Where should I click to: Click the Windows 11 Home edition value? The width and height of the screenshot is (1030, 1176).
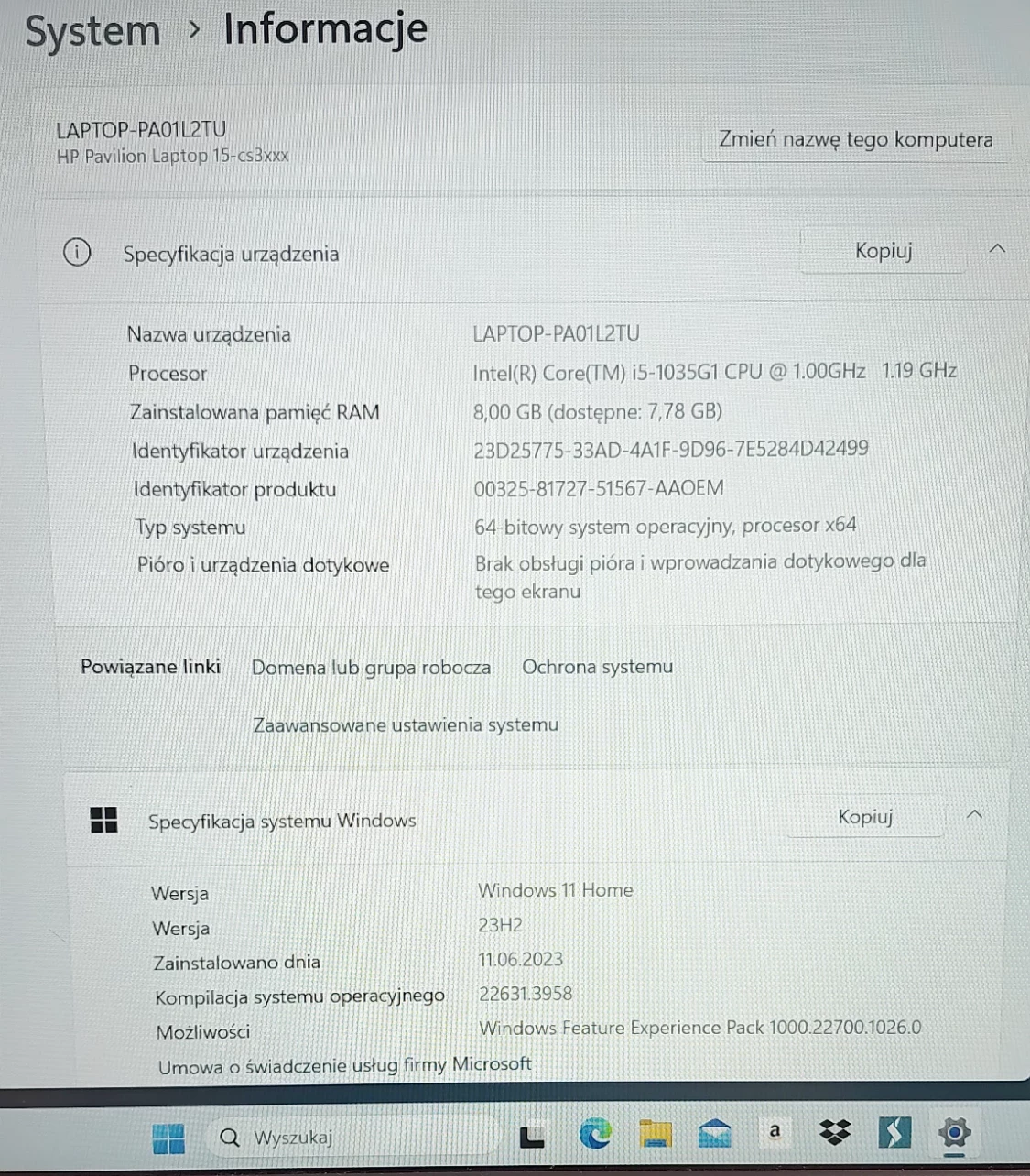pos(556,890)
